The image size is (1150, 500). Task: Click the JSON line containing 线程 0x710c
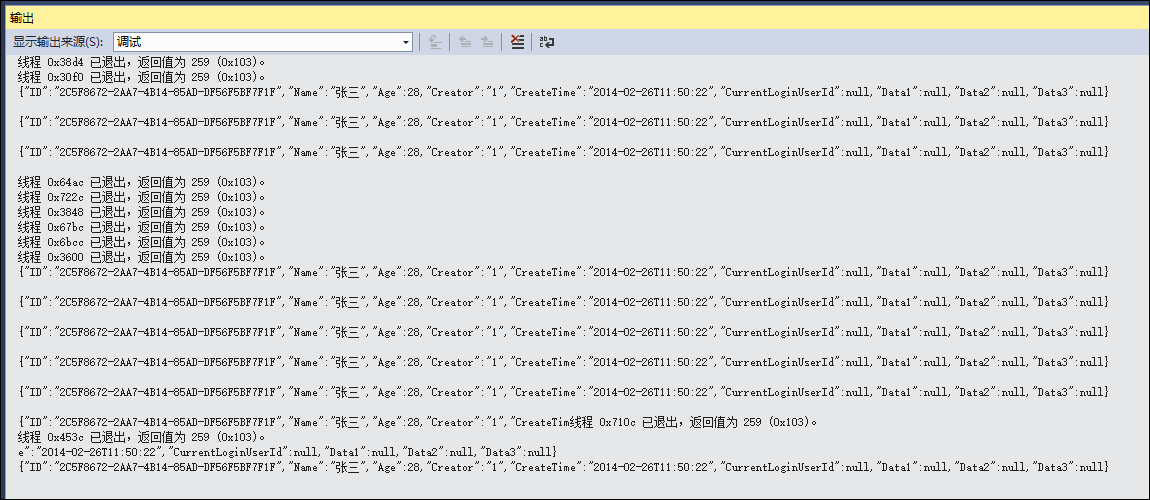tap(417, 422)
